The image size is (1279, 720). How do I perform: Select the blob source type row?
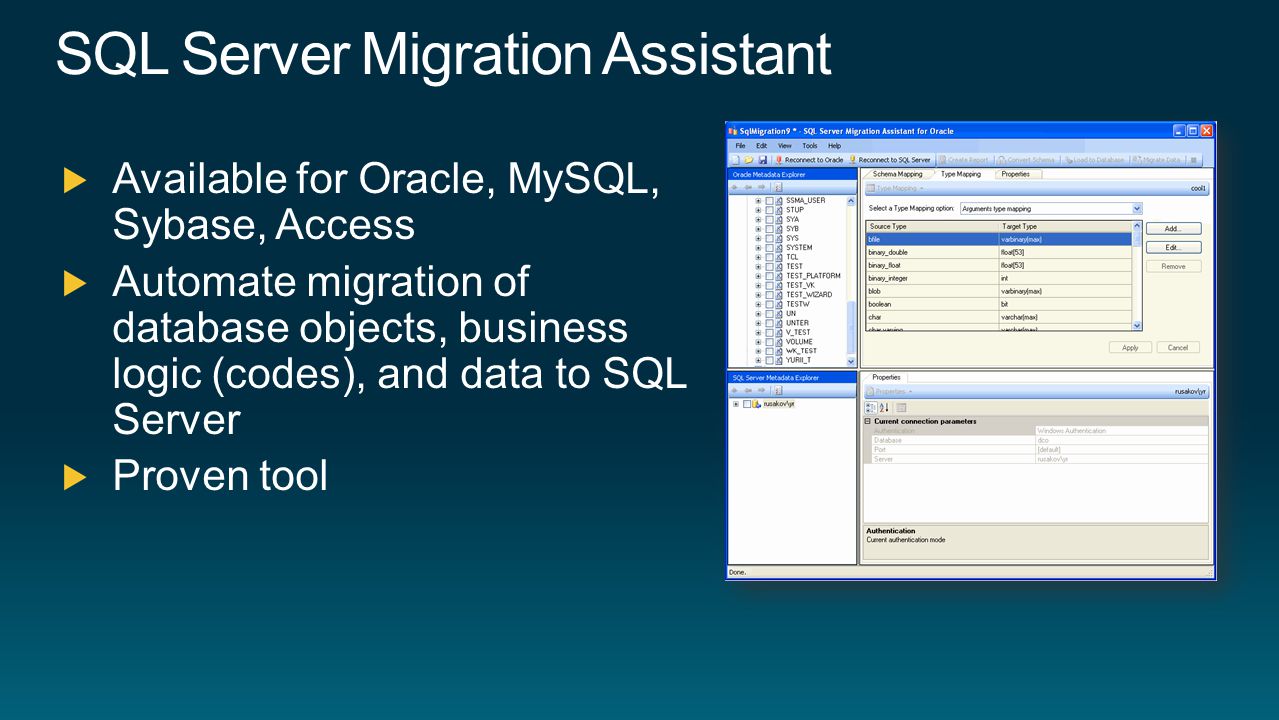(x=999, y=291)
